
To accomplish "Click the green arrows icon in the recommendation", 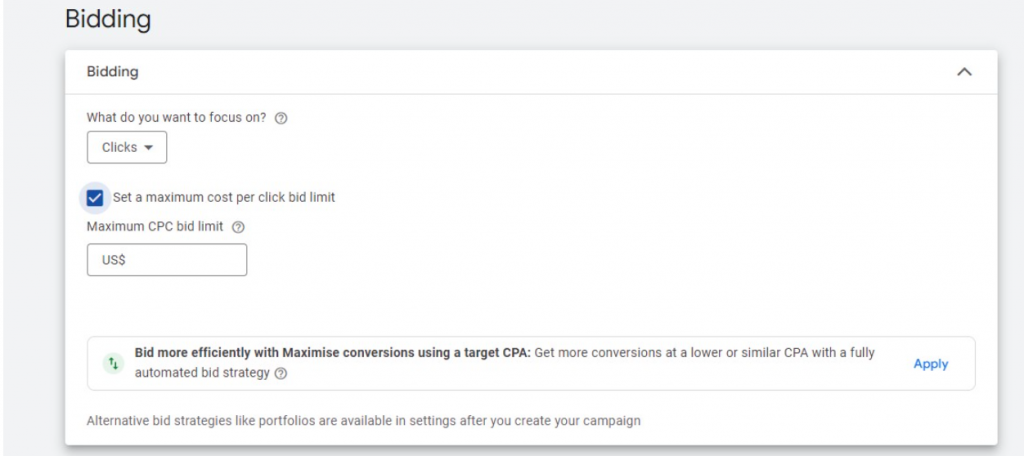I will click(114, 363).
